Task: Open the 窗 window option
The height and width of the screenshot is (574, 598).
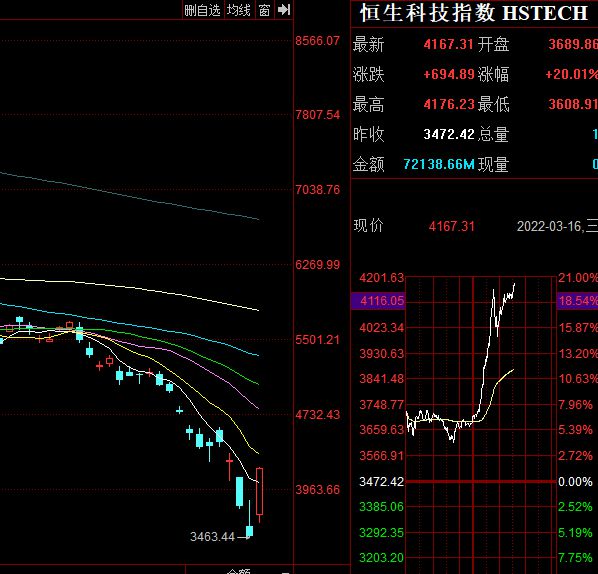Action: (264, 10)
